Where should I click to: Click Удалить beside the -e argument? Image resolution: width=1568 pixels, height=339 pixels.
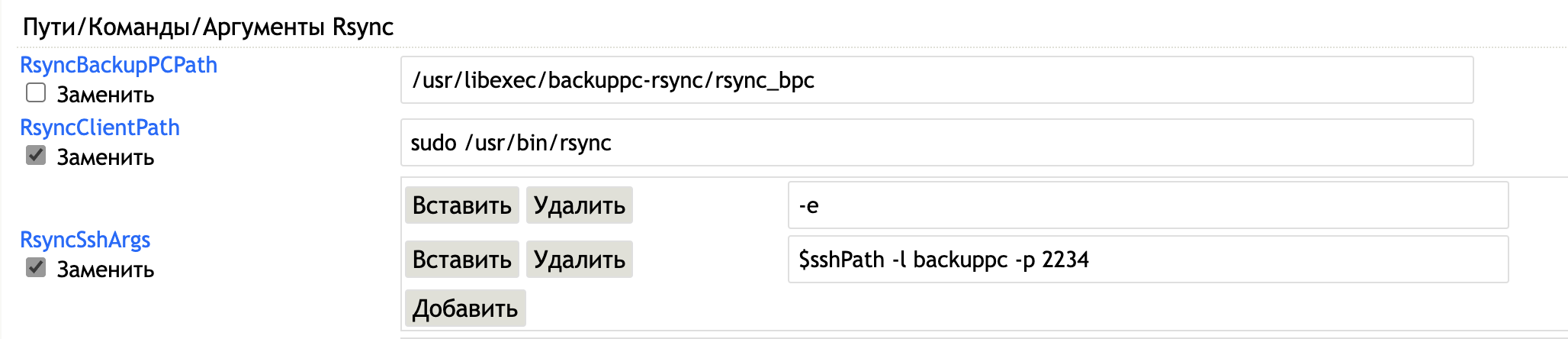point(579,205)
